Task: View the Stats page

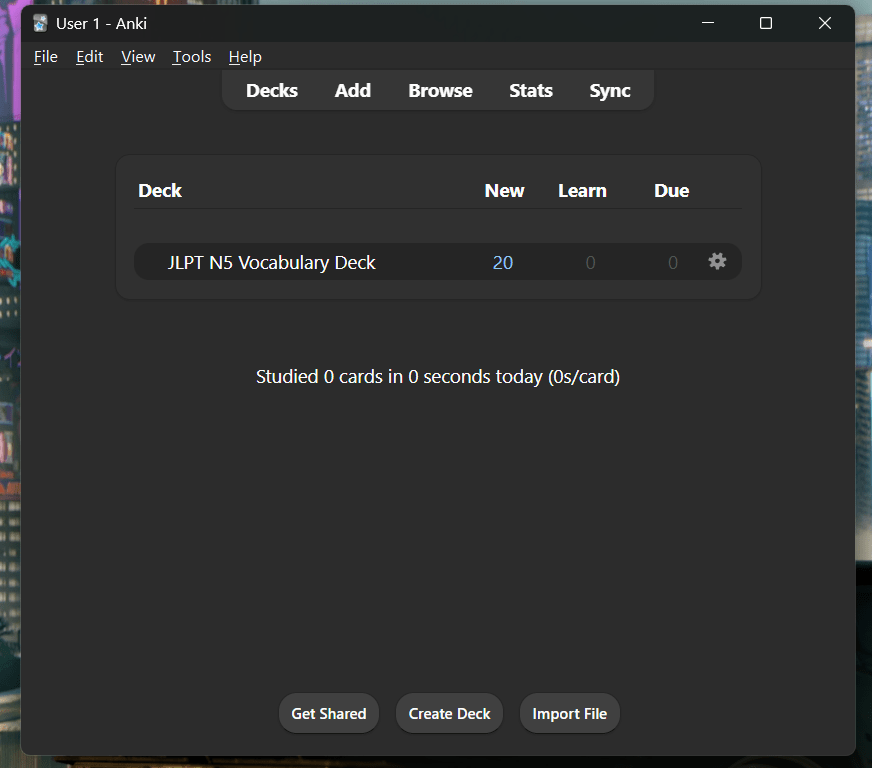Action: click(530, 91)
